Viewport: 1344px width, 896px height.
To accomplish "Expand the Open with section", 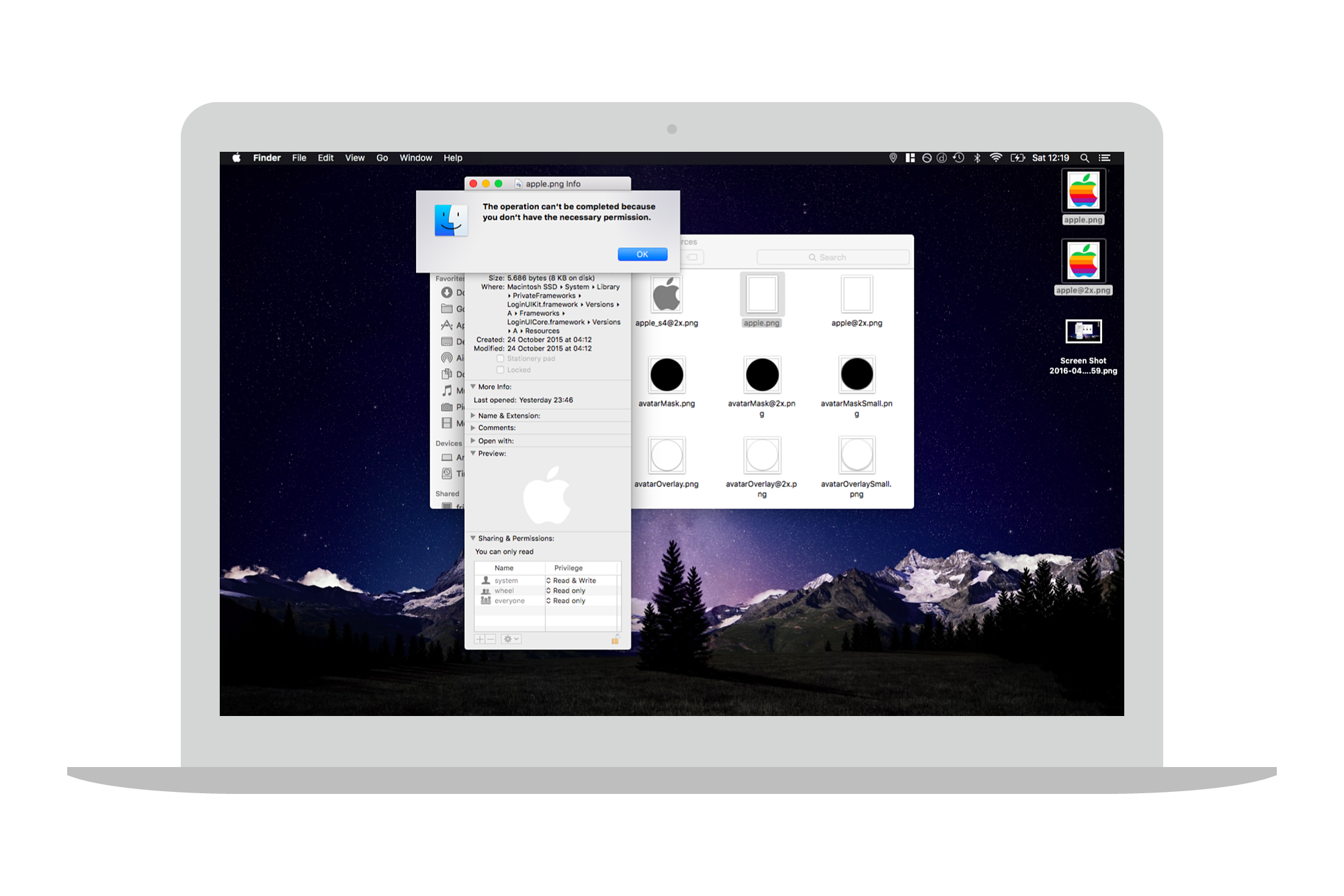I will click(473, 441).
